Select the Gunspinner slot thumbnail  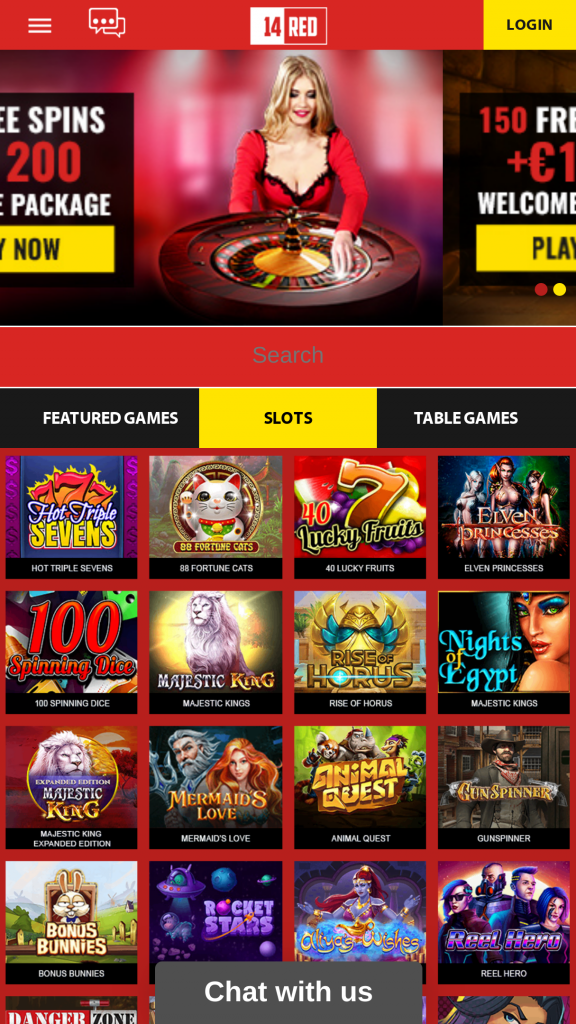pos(504,788)
